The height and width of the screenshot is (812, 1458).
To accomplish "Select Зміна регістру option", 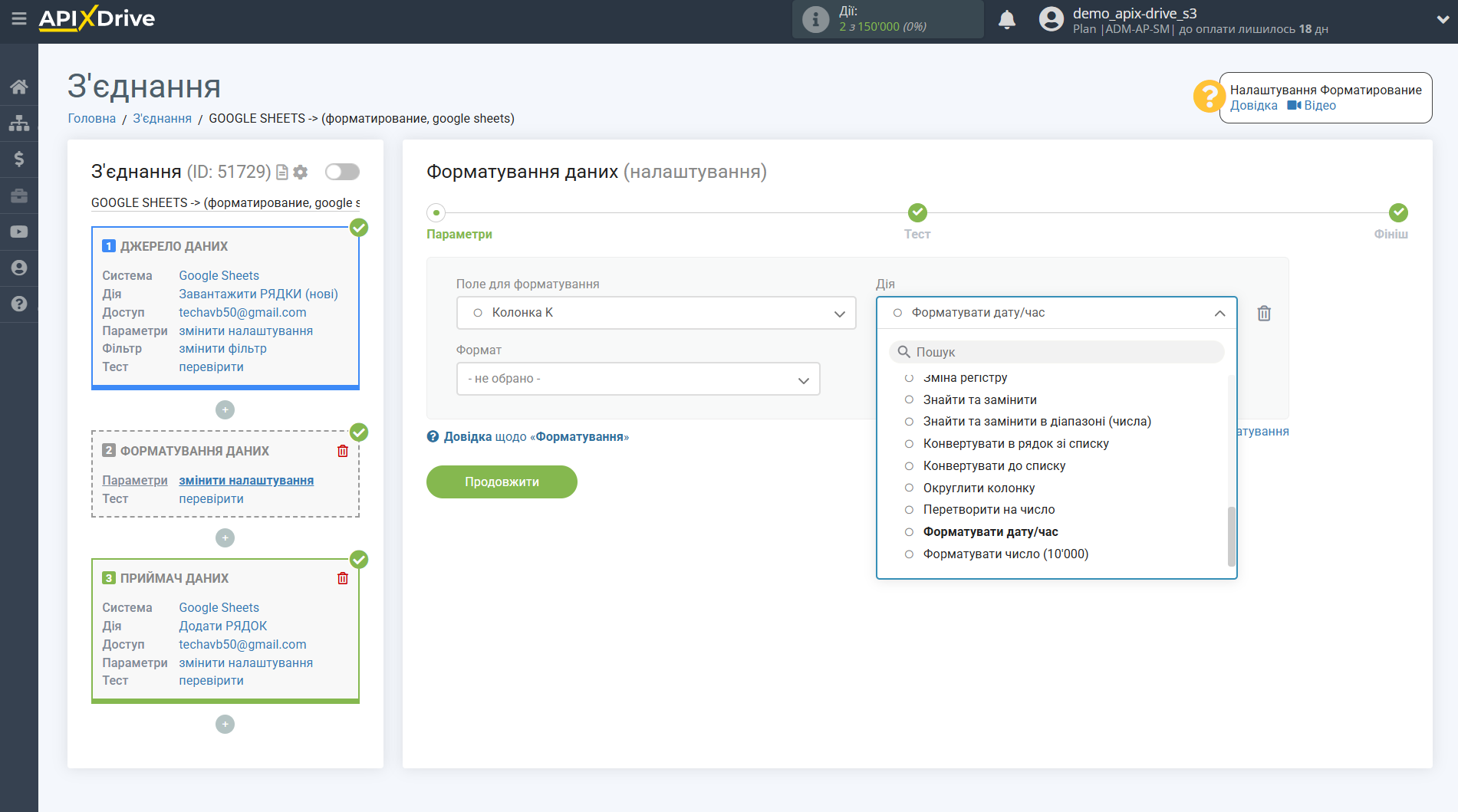I will tap(965, 377).
